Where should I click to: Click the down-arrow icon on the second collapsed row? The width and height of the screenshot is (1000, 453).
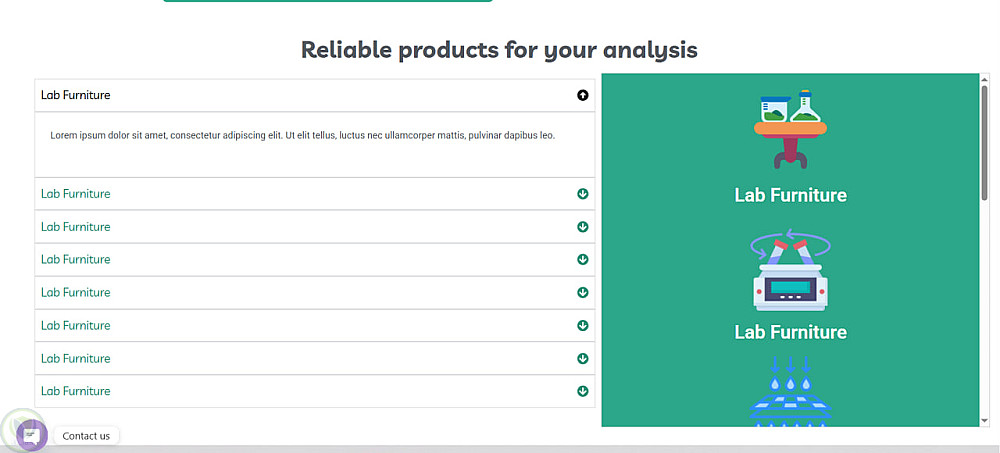coord(583,227)
